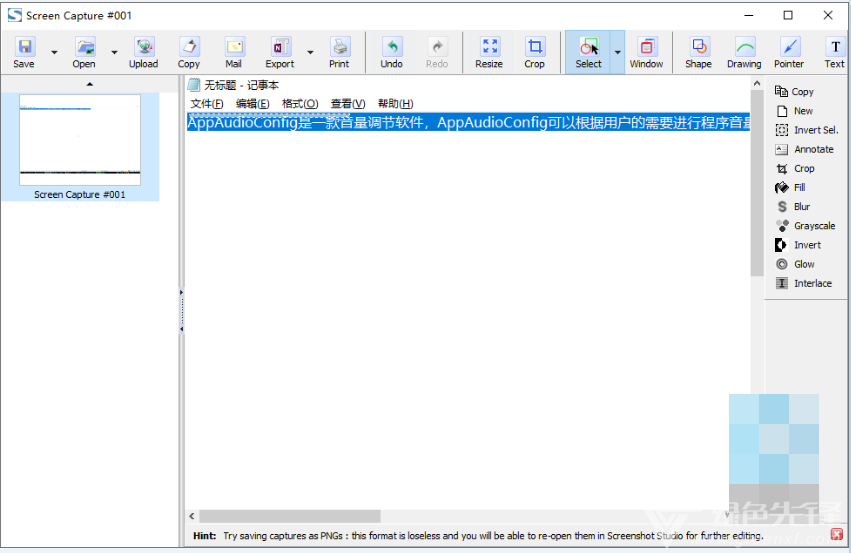Apply Fill from the side panel
This screenshot has height=553, width=851.
790,187
